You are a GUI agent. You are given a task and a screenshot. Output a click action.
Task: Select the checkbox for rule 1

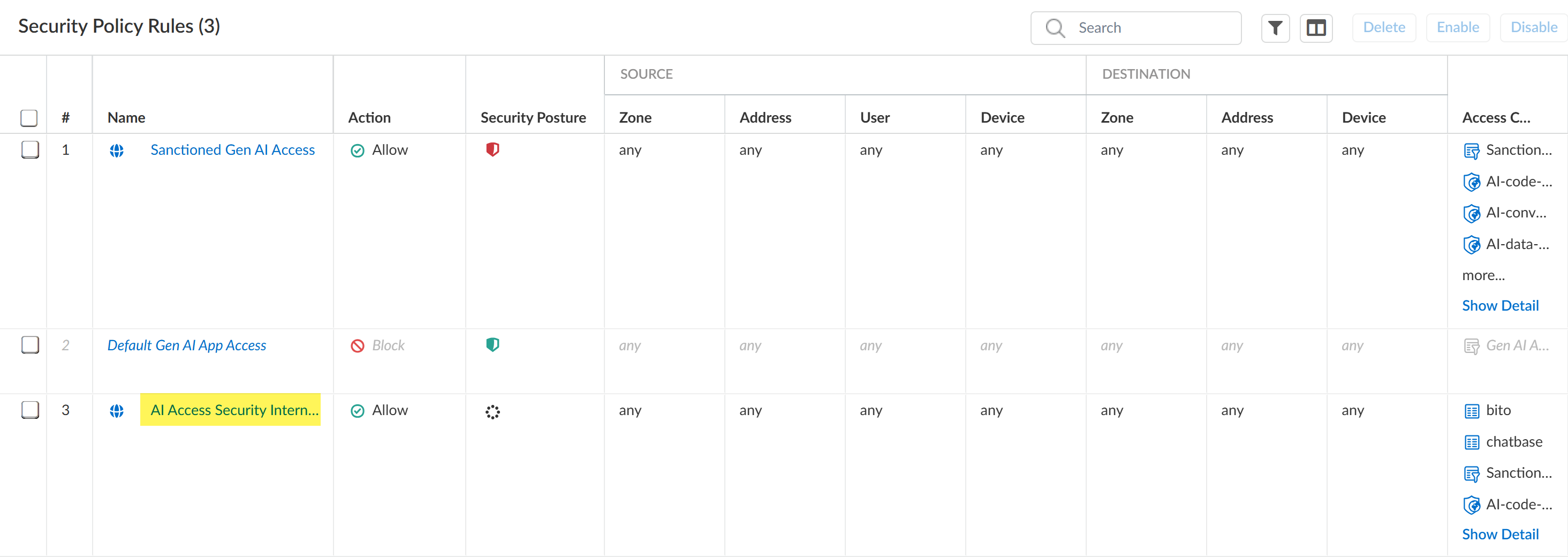(30, 150)
